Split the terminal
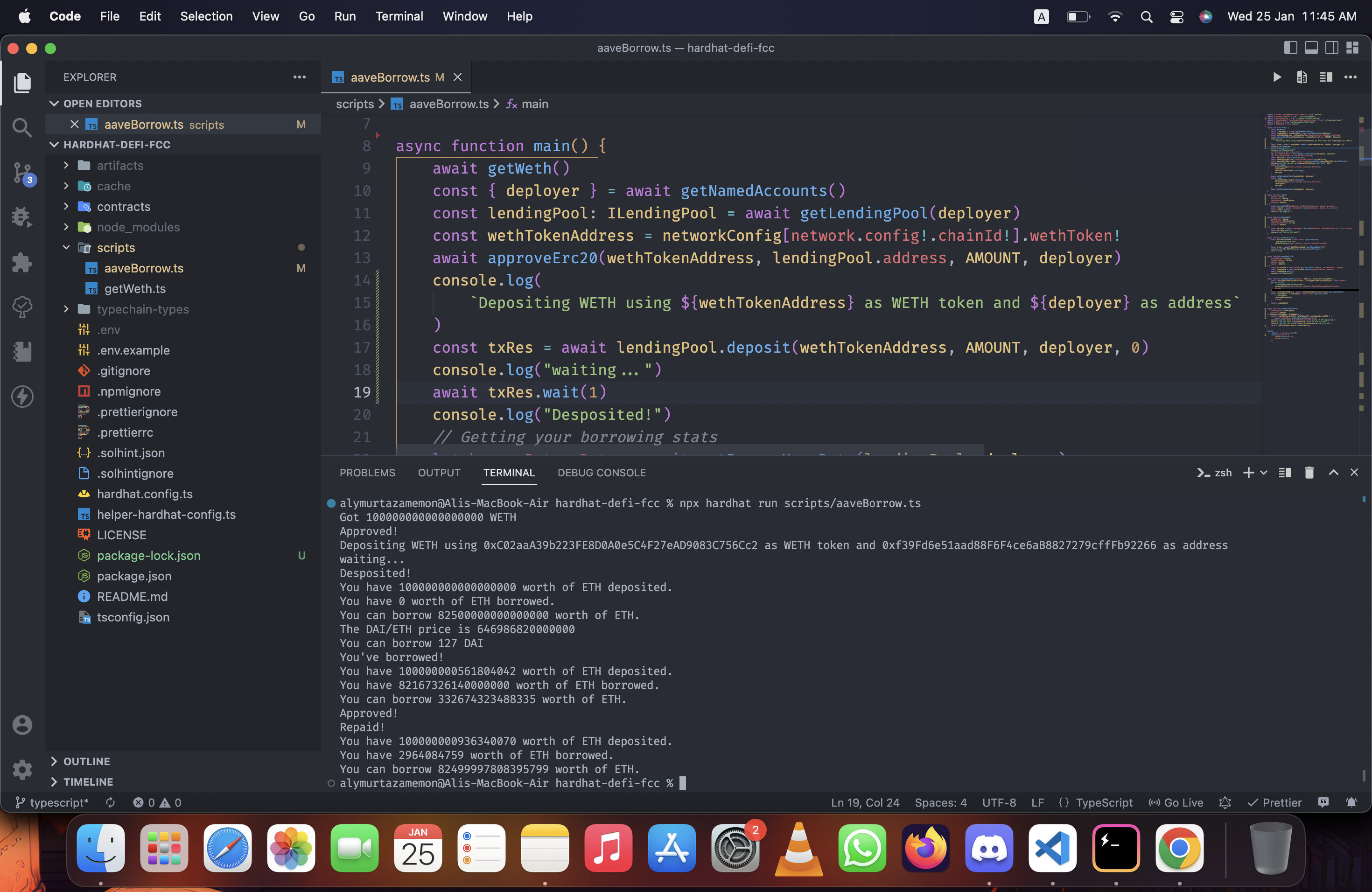Image resolution: width=1372 pixels, height=892 pixels. coord(1285,473)
